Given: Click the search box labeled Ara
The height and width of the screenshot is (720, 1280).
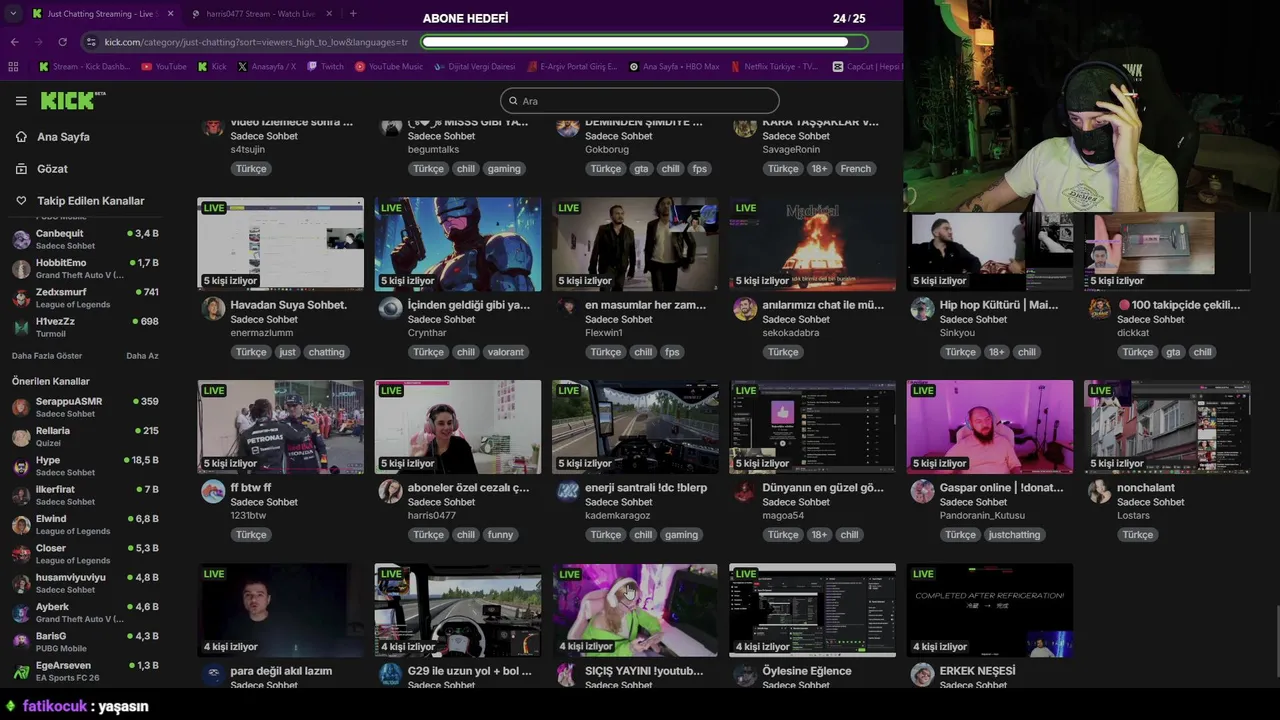Looking at the screenshot, I should pos(640,101).
